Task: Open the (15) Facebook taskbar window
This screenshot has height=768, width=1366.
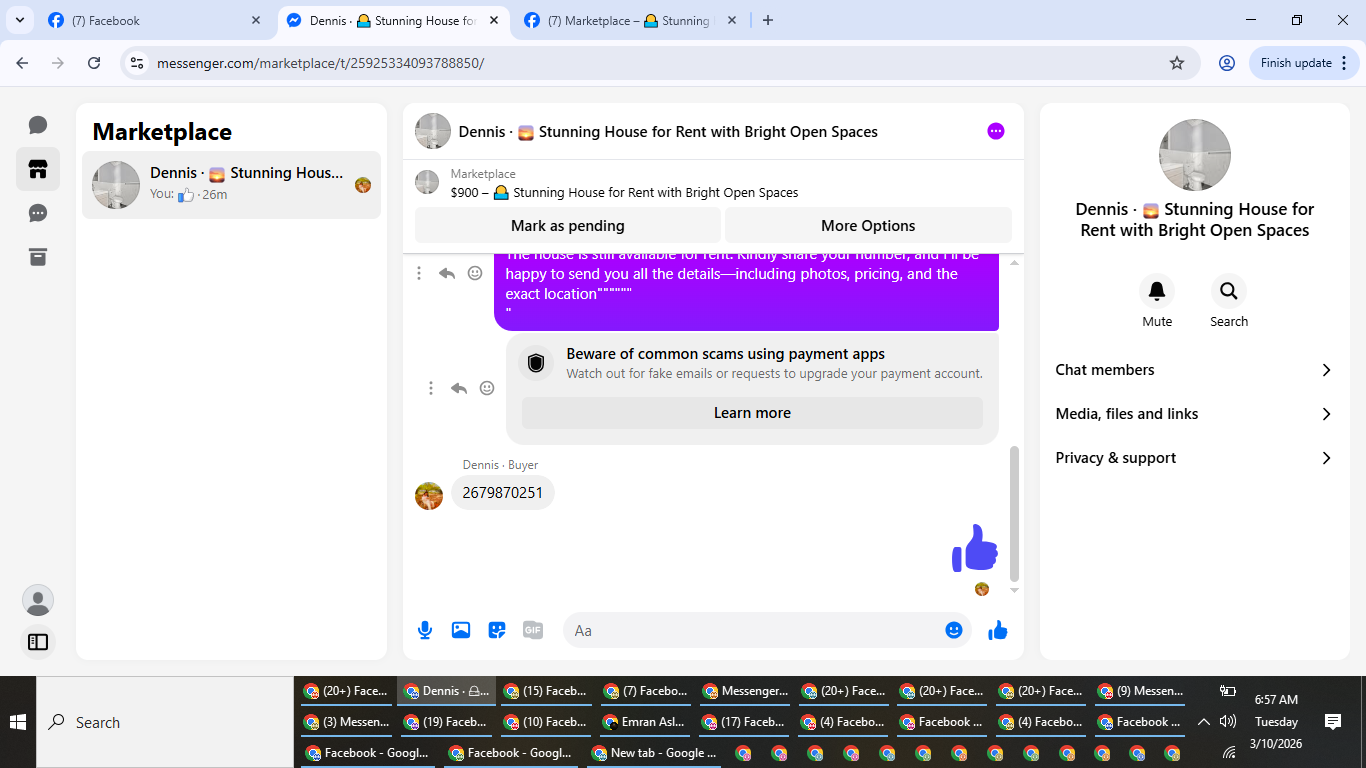Action: pyautogui.click(x=546, y=691)
